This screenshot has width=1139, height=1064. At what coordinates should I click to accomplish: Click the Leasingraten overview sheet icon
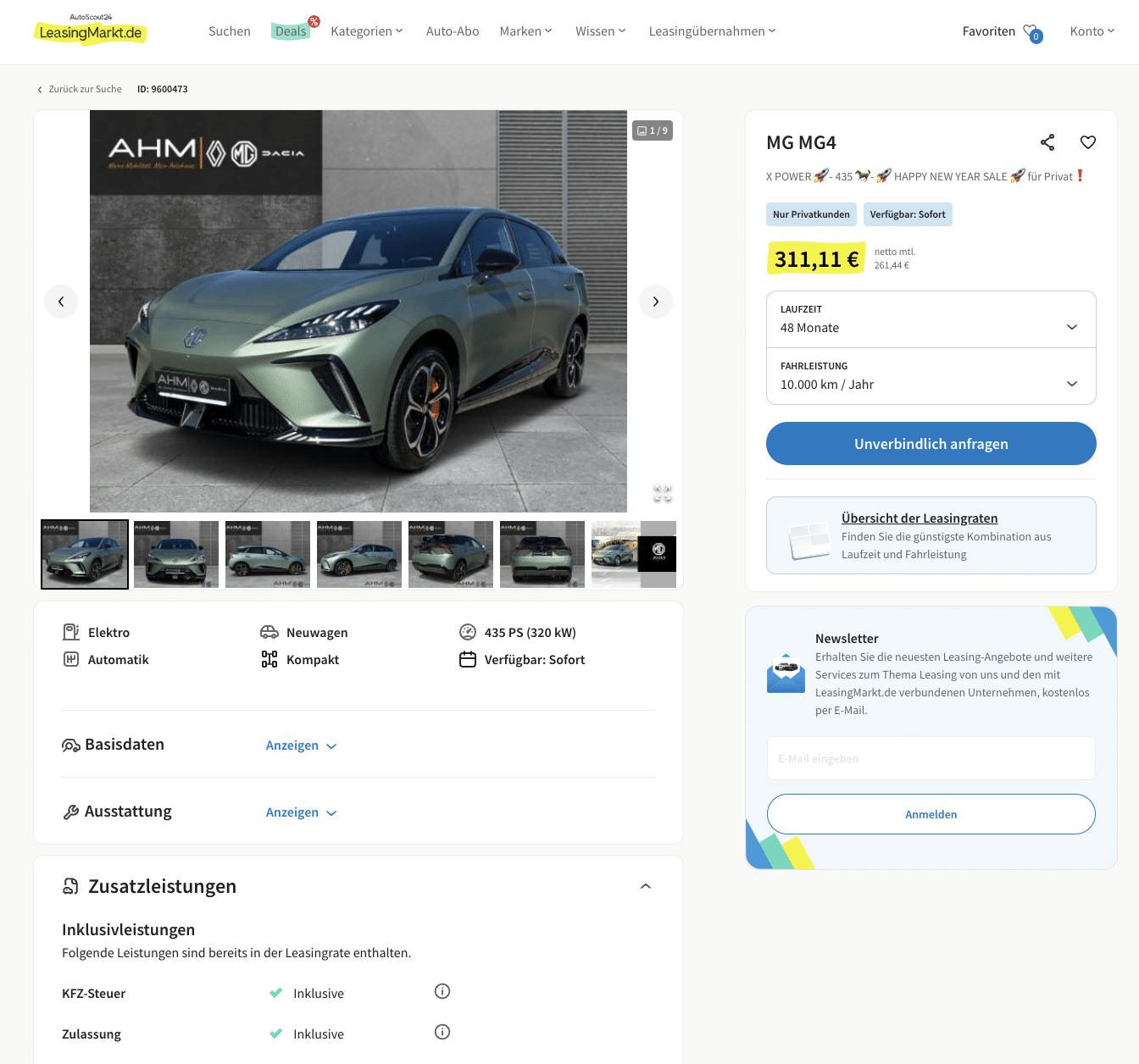point(809,540)
